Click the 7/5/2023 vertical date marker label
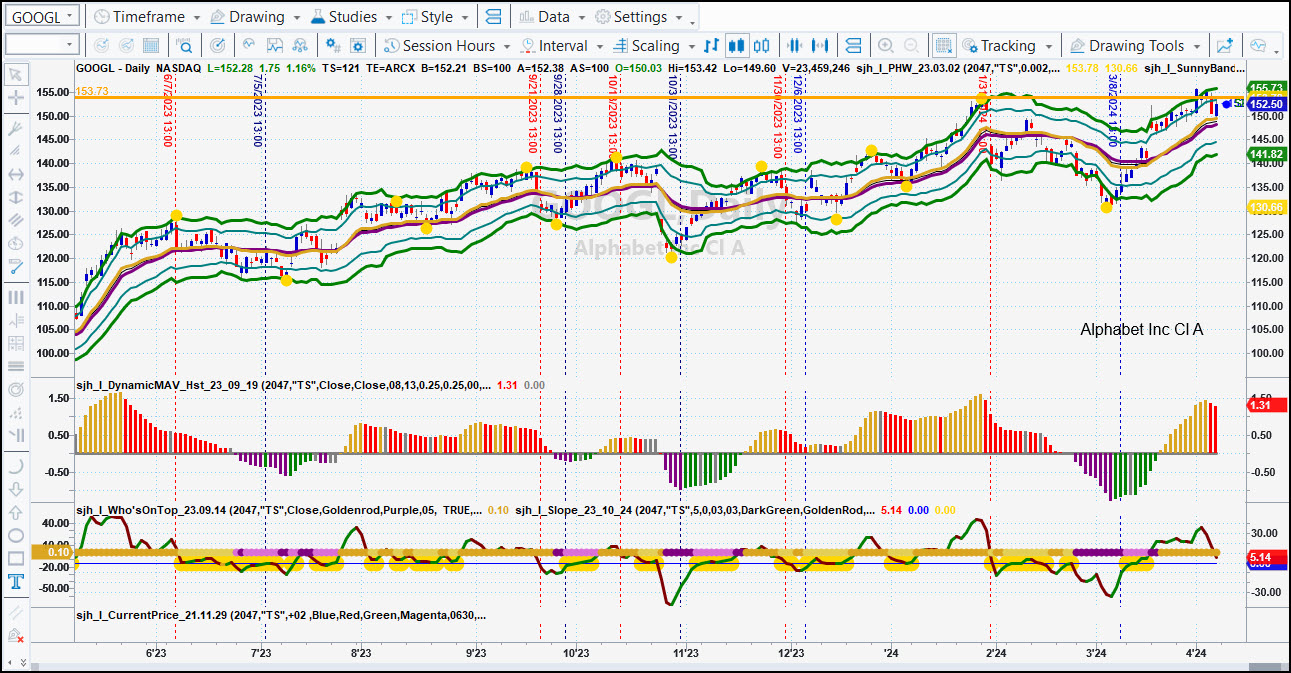 257,109
